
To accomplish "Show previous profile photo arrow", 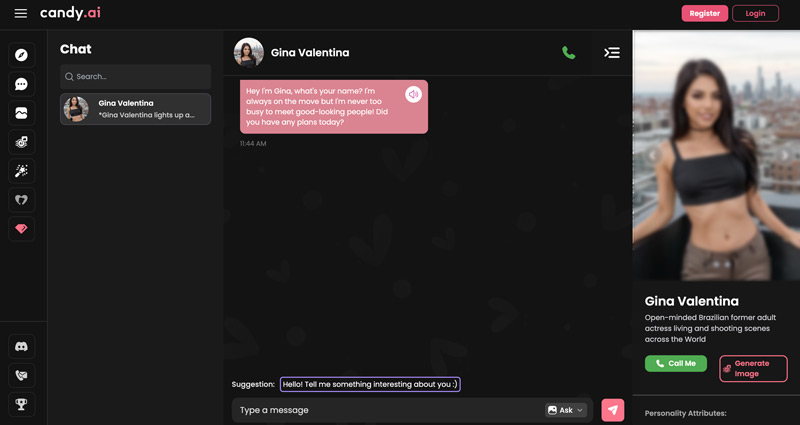I will (653, 155).
